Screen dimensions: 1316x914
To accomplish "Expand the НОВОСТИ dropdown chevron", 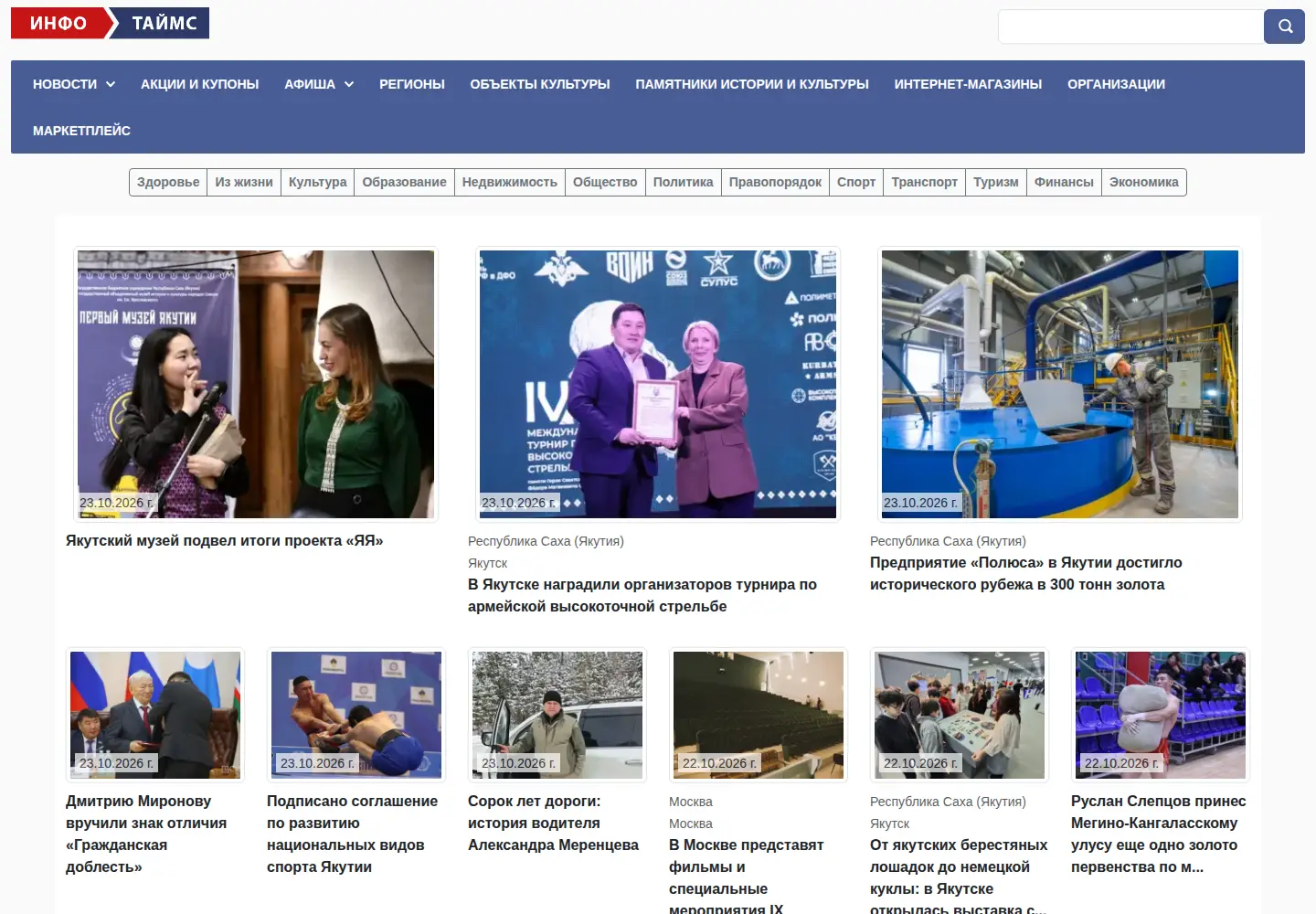I will (111, 84).
